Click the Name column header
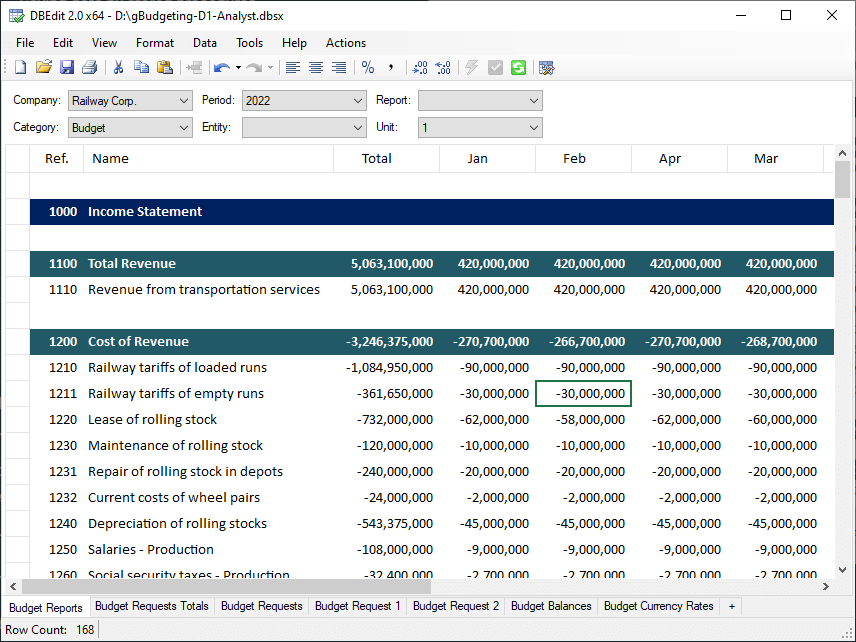The height and width of the screenshot is (642, 856). tap(209, 158)
